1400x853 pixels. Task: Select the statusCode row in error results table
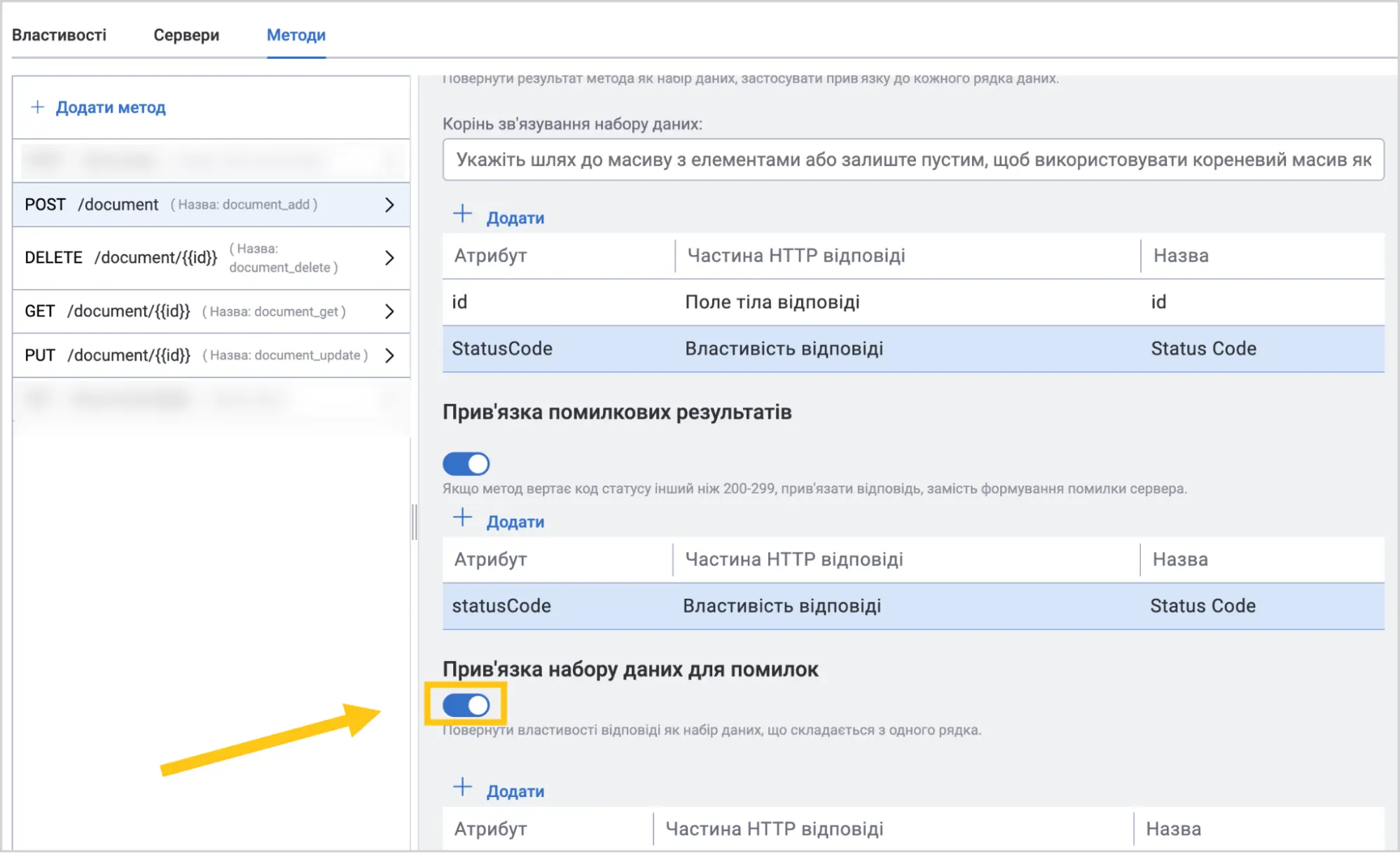(x=913, y=606)
